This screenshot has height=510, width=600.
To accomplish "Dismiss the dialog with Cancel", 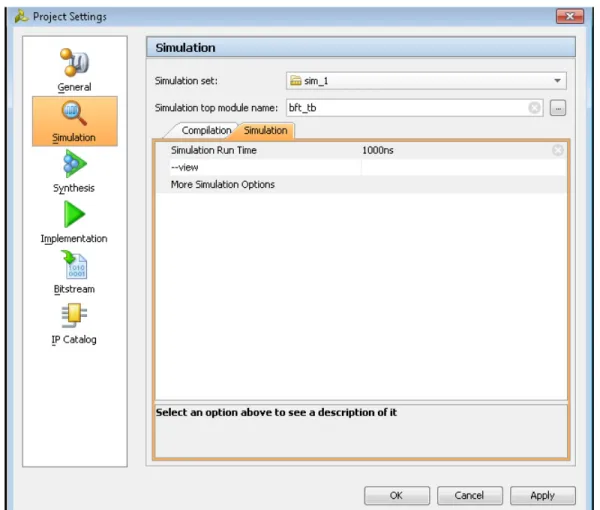I will point(470,495).
